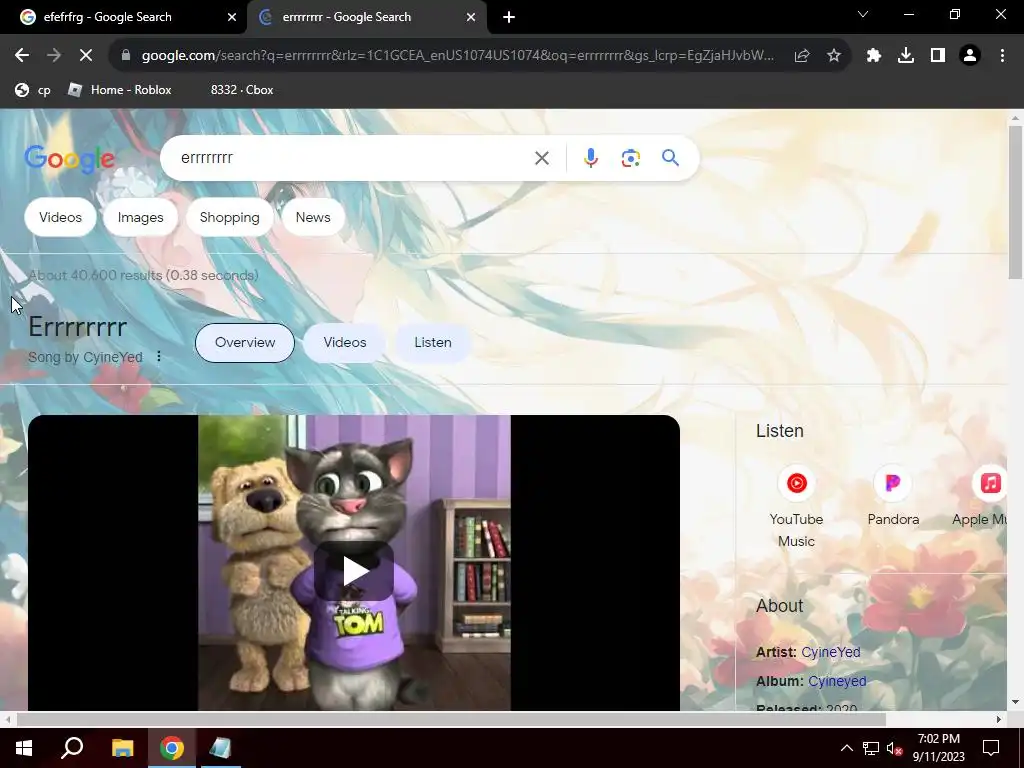Select the Listen song tab
1024x768 pixels.
[433, 343]
